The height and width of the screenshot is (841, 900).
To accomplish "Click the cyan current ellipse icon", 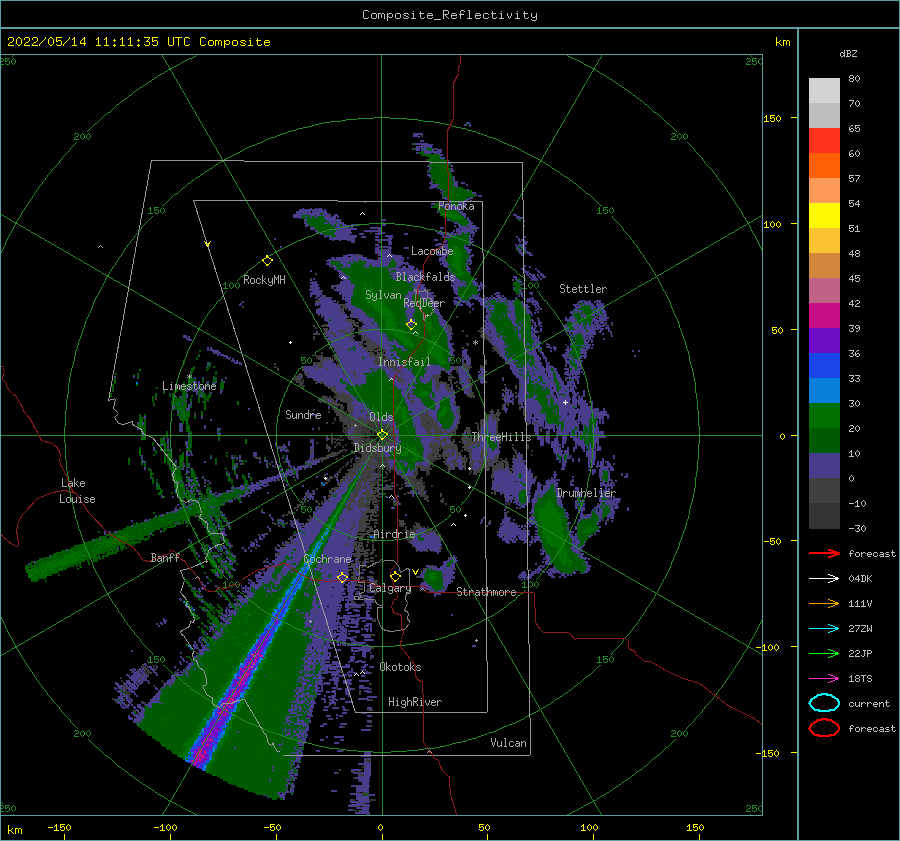I will pyautogui.click(x=824, y=703).
